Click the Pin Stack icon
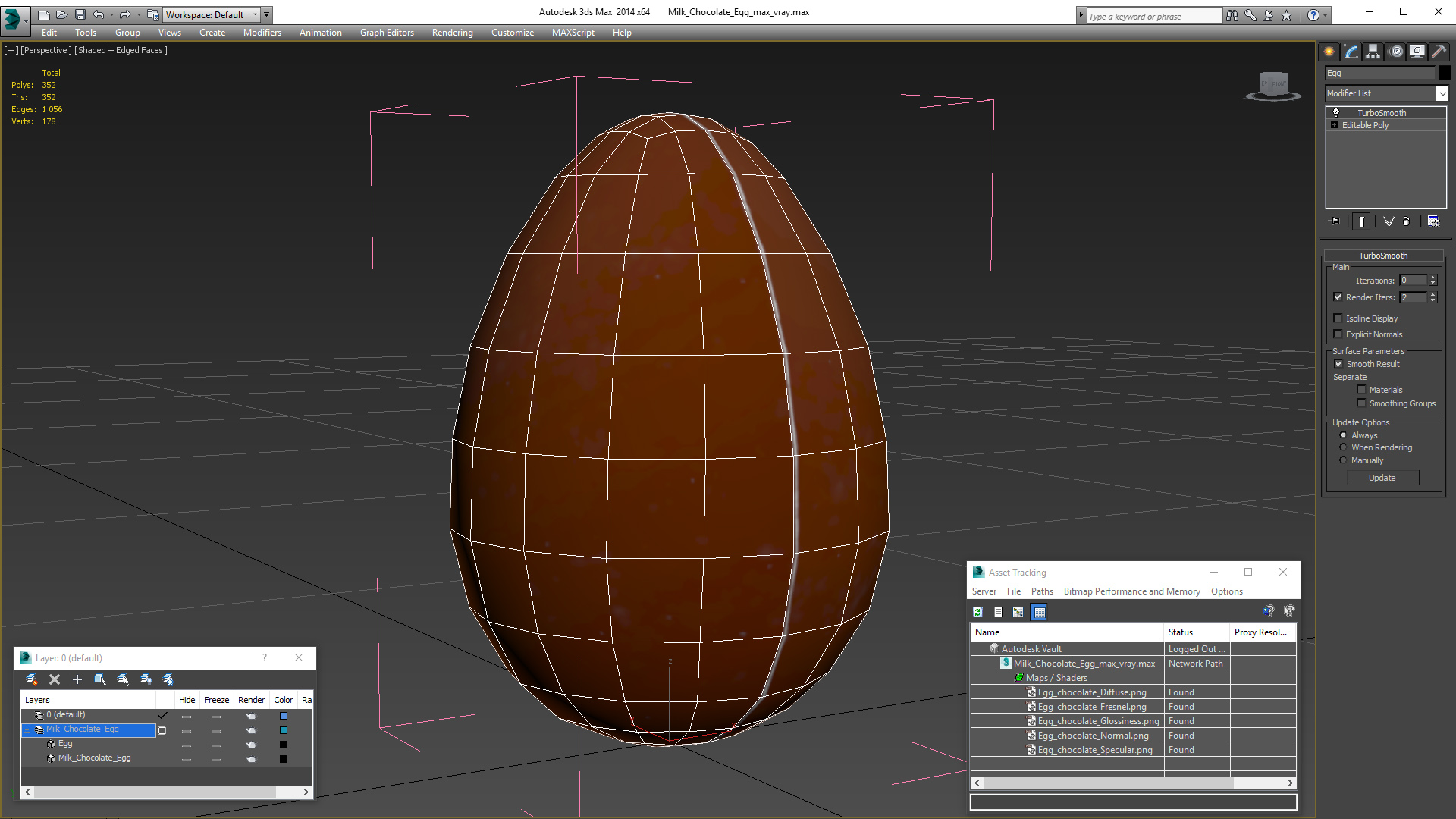The image size is (1456, 819). point(1335,221)
